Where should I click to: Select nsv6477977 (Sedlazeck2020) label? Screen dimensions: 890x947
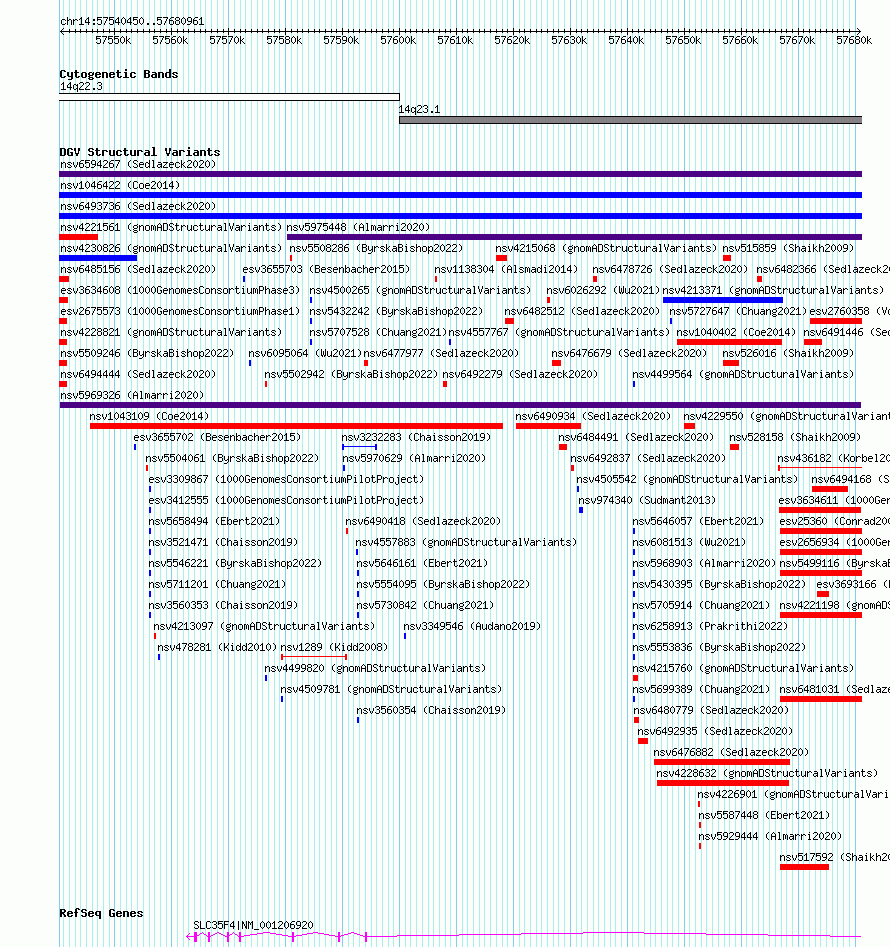441,353
